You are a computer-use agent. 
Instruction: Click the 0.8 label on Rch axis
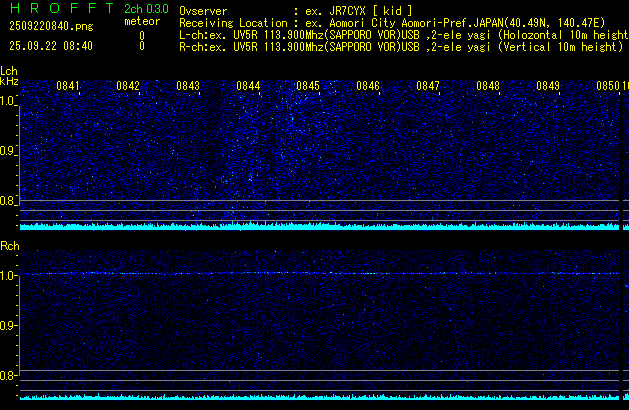point(9,376)
